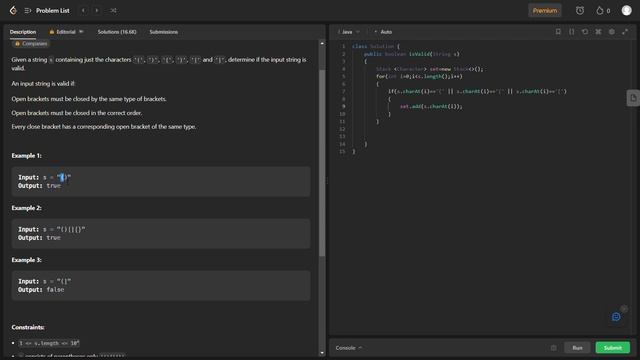Click the blue chat assistant icon
The width and height of the screenshot is (640, 360).
click(x=616, y=317)
